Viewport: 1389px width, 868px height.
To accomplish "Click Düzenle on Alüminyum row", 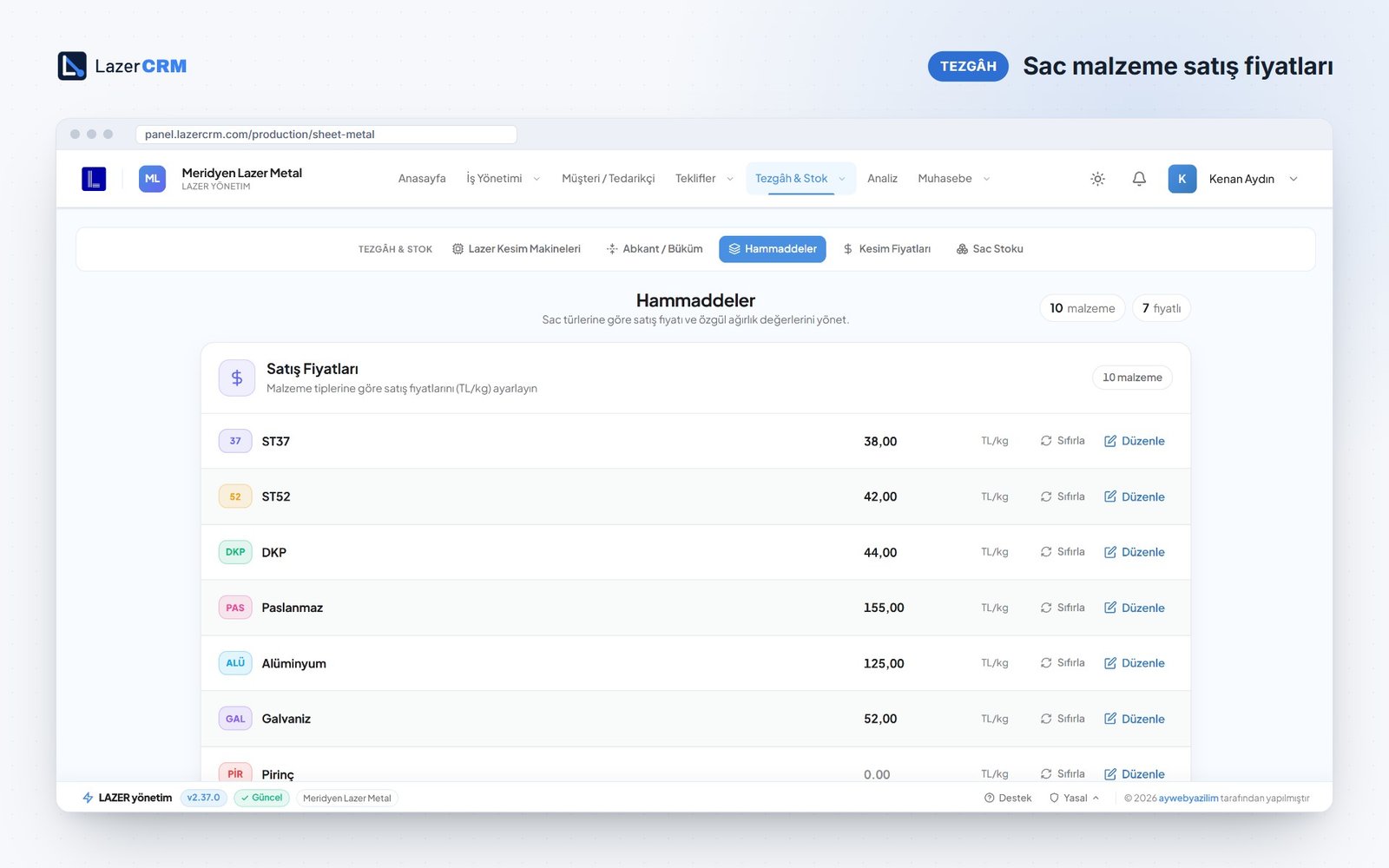I will 1134,663.
